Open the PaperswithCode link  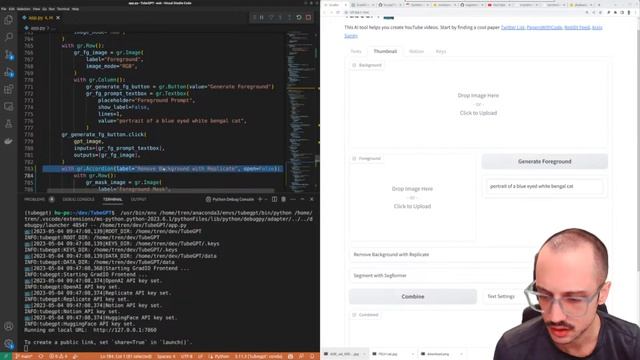[544, 27]
